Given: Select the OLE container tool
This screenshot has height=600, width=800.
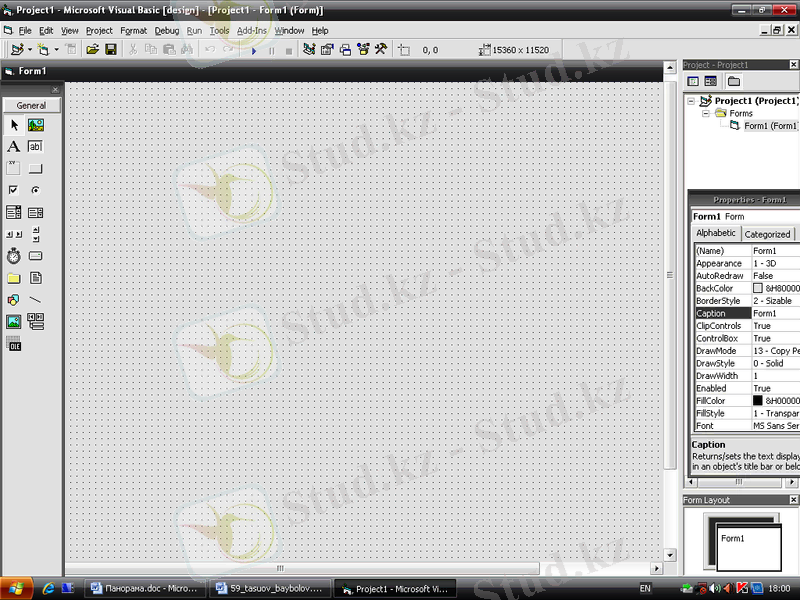Looking at the screenshot, I should point(14,345).
